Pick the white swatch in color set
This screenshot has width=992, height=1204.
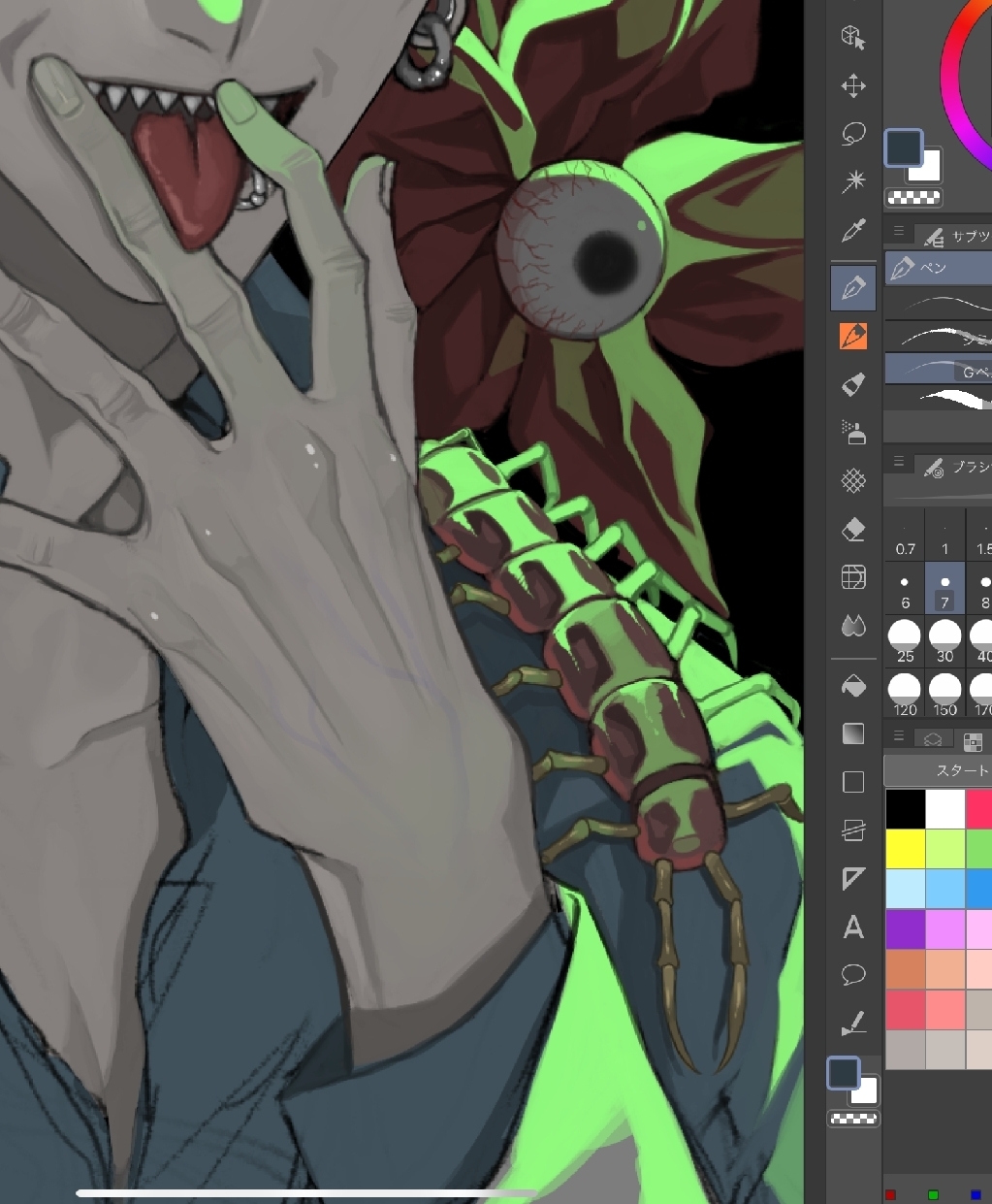pyautogui.click(x=945, y=808)
